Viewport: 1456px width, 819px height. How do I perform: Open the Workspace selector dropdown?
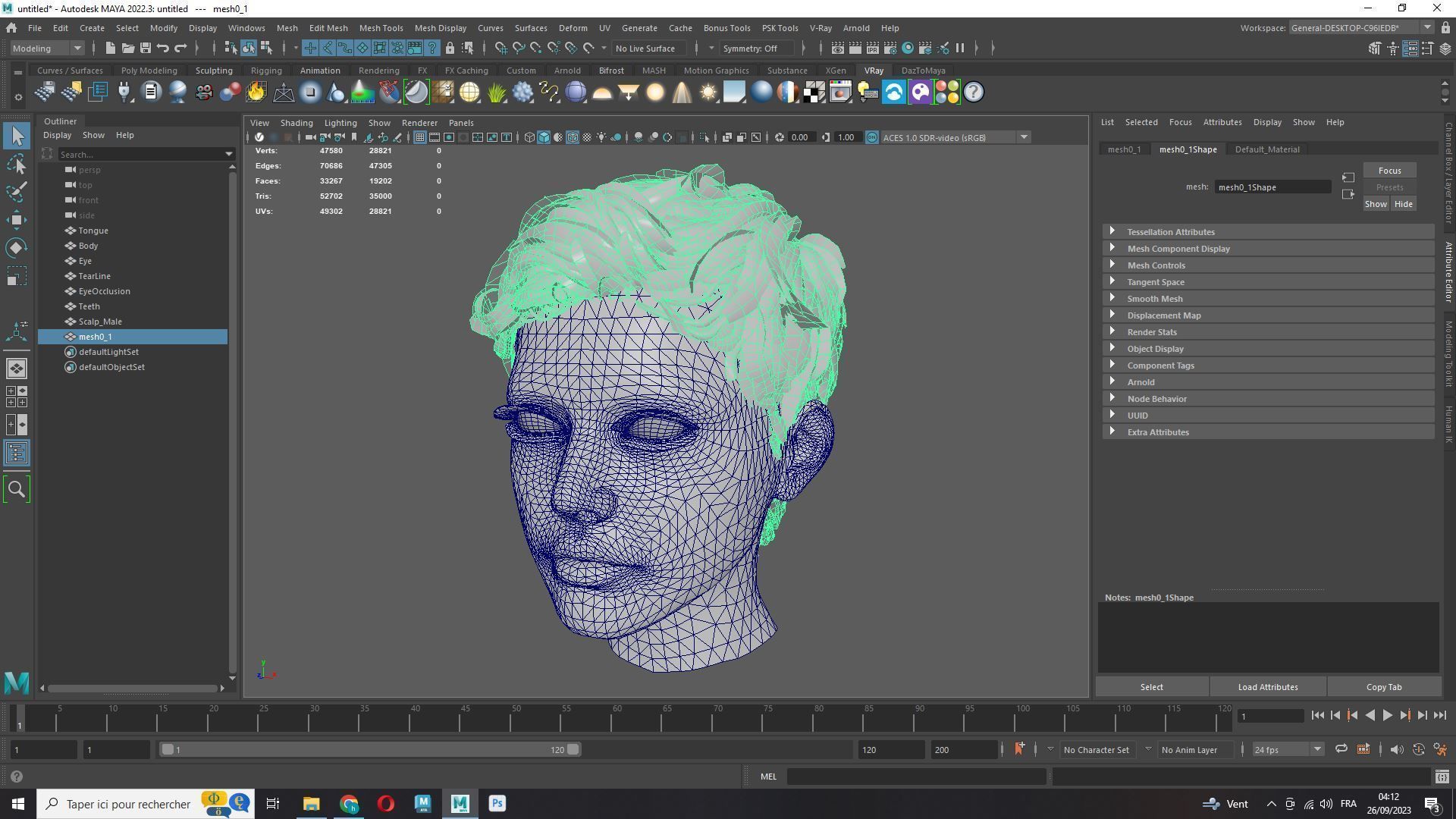click(x=1360, y=28)
